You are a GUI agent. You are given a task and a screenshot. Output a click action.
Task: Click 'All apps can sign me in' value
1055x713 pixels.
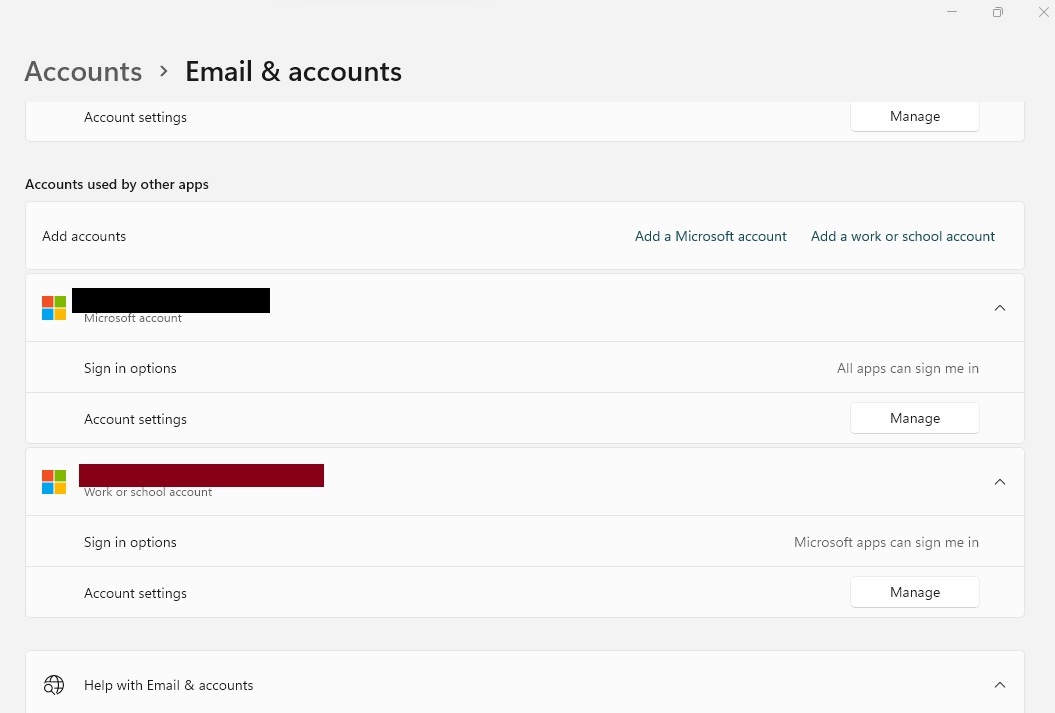coord(908,369)
